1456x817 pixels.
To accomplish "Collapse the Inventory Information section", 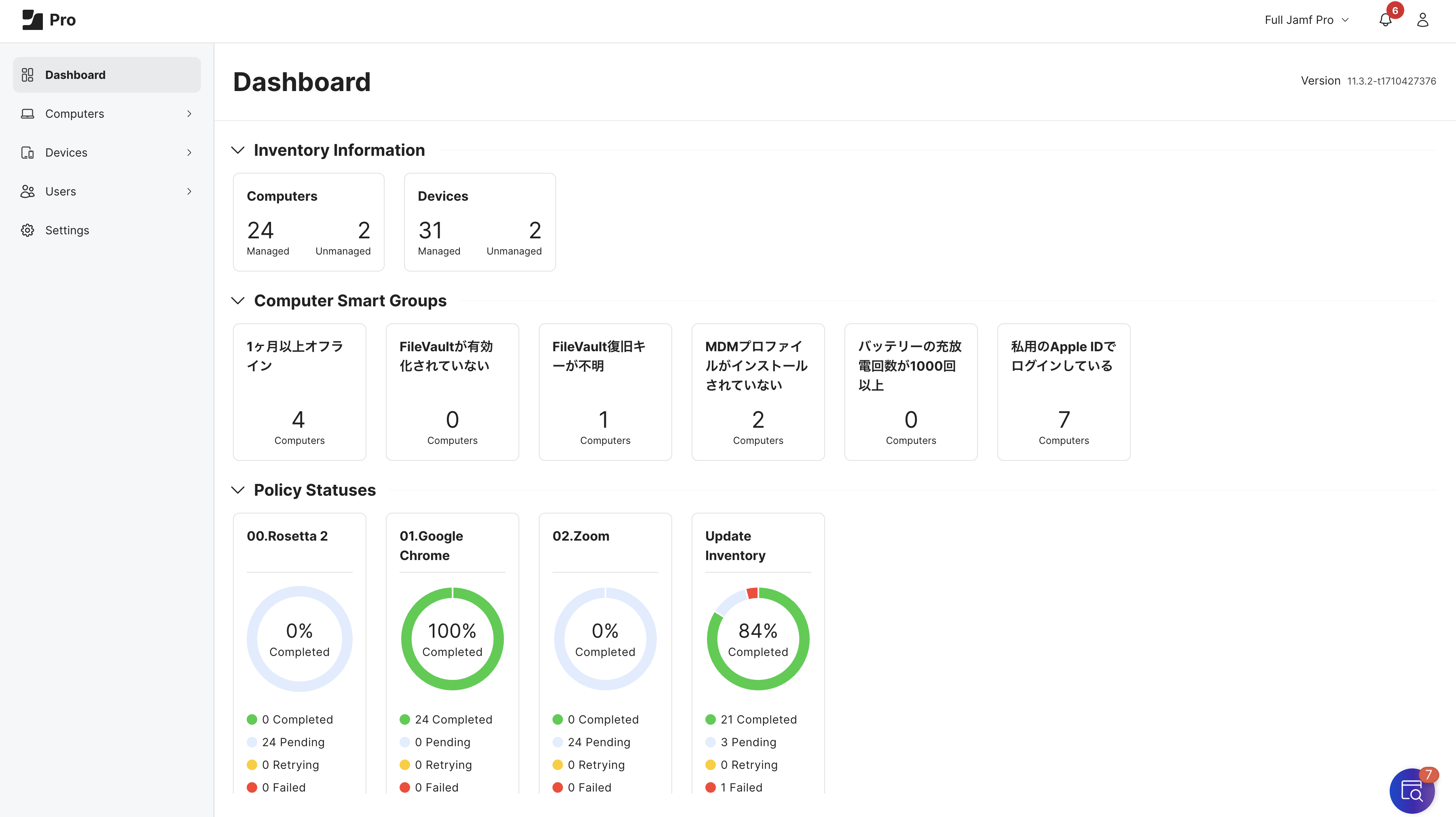I will click(238, 150).
